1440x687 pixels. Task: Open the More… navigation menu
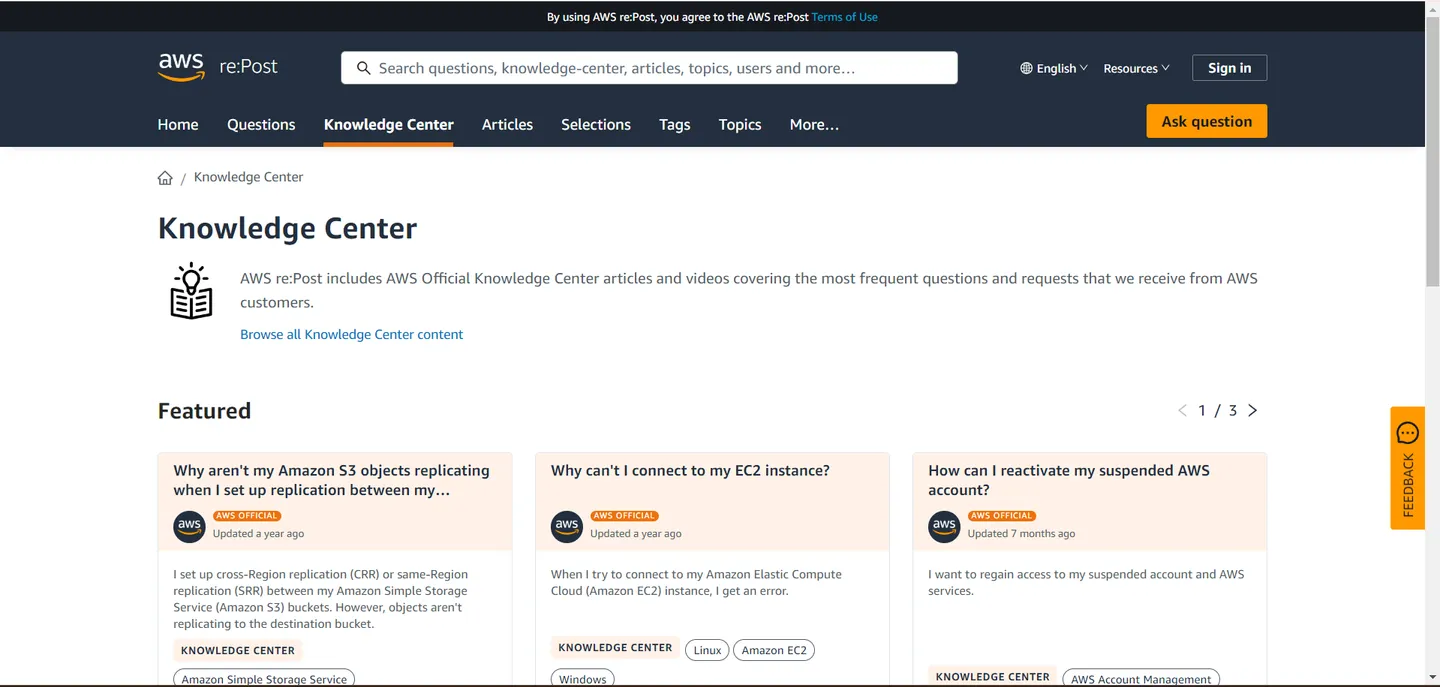click(x=814, y=124)
